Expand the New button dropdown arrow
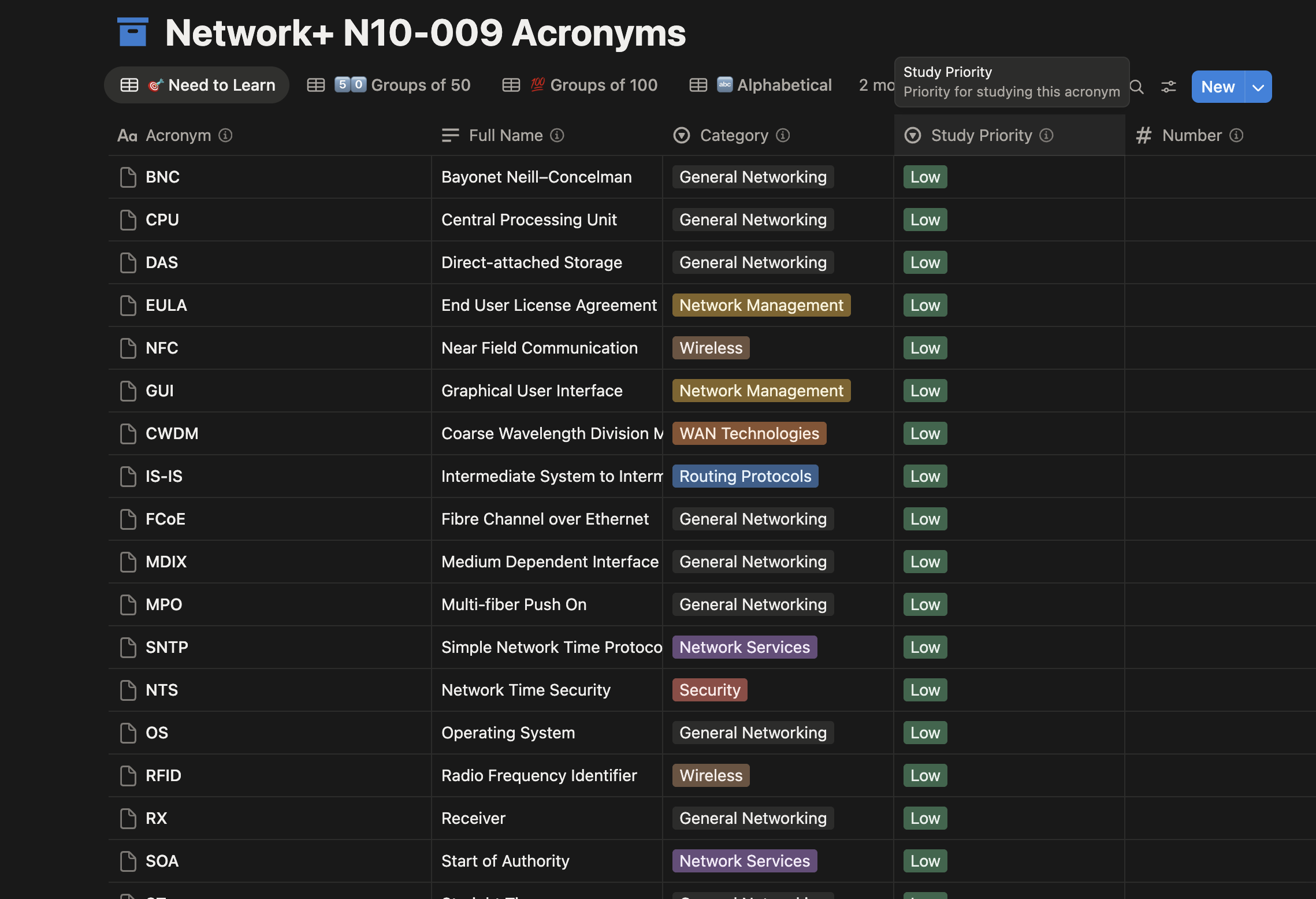This screenshot has width=1316, height=899. pyautogui.click(x=1258, y=87)
